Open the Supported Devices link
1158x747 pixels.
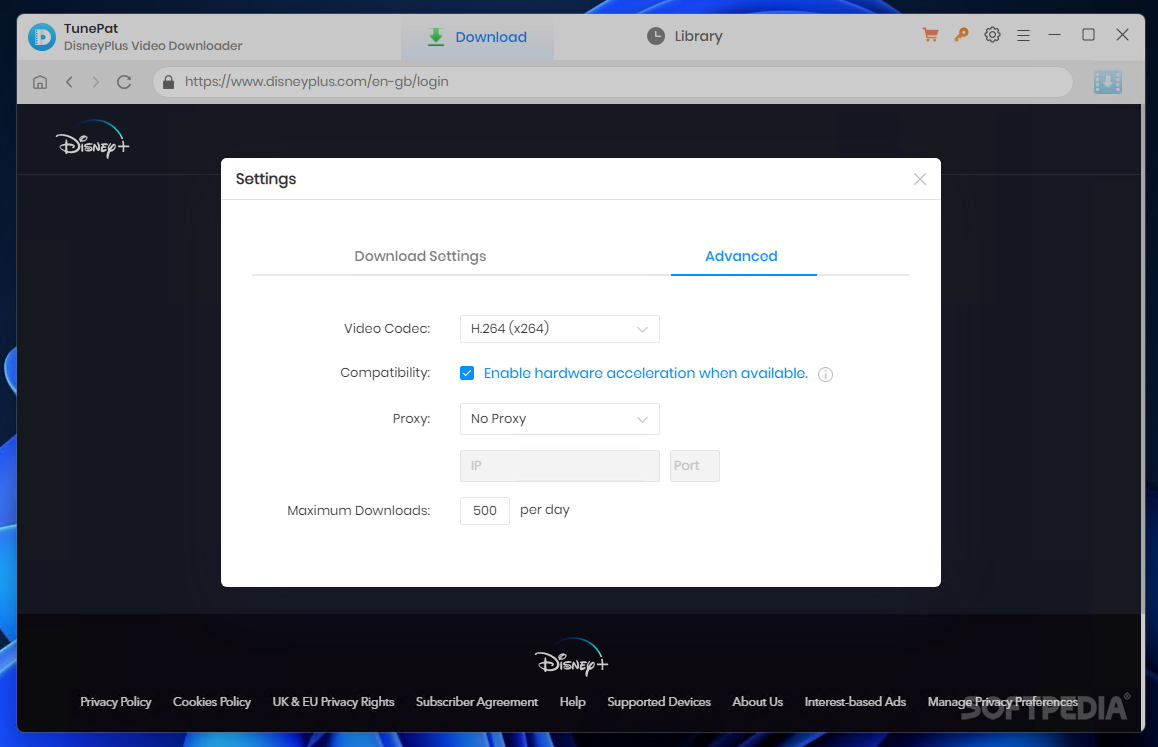(659, 702)
